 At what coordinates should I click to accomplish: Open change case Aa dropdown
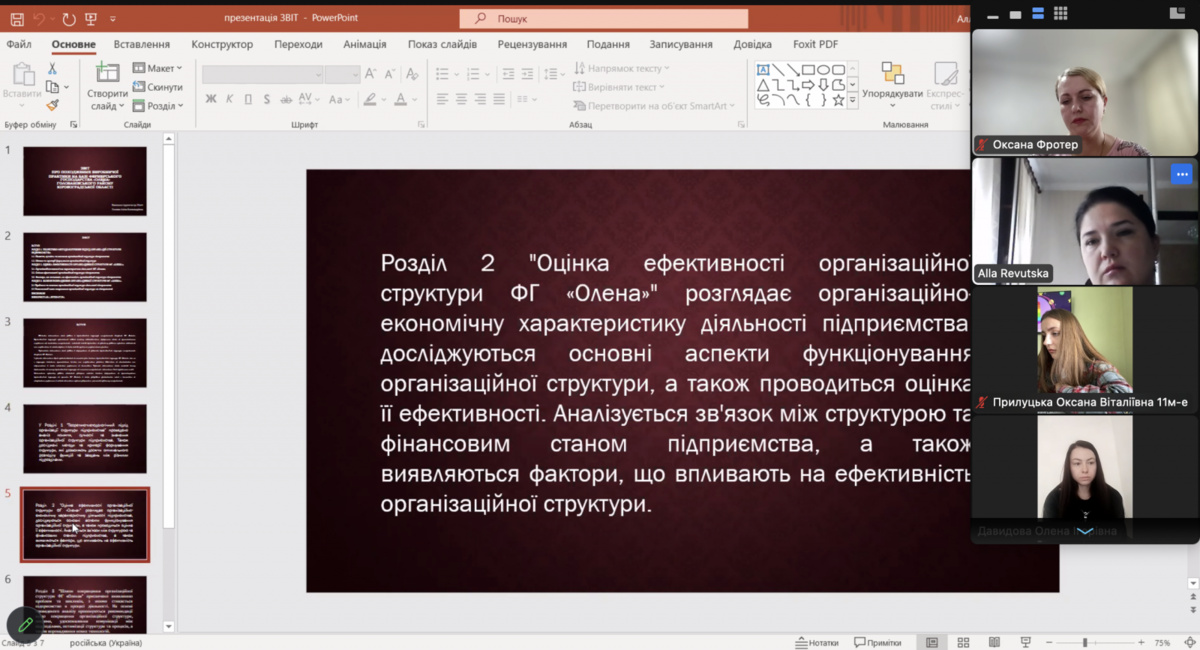pyautogui.click(x=340, y=99)
